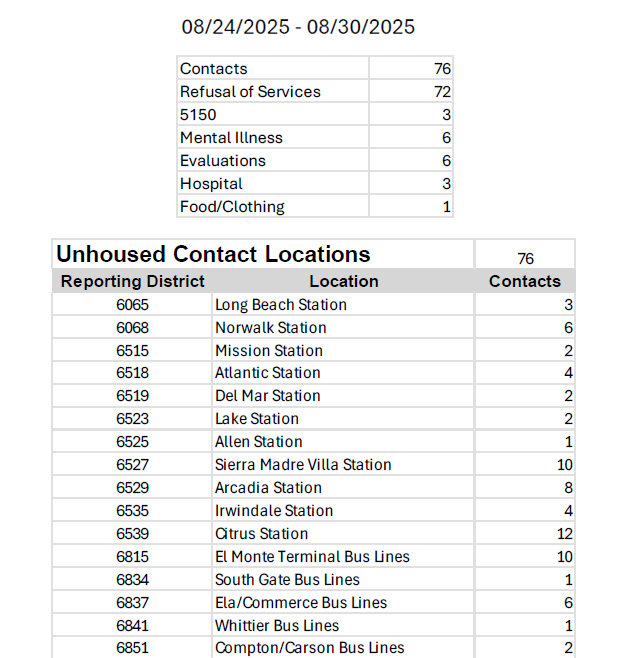Select the Norwalk Station cell
622x658 pixels.
[x=271, y=328]
